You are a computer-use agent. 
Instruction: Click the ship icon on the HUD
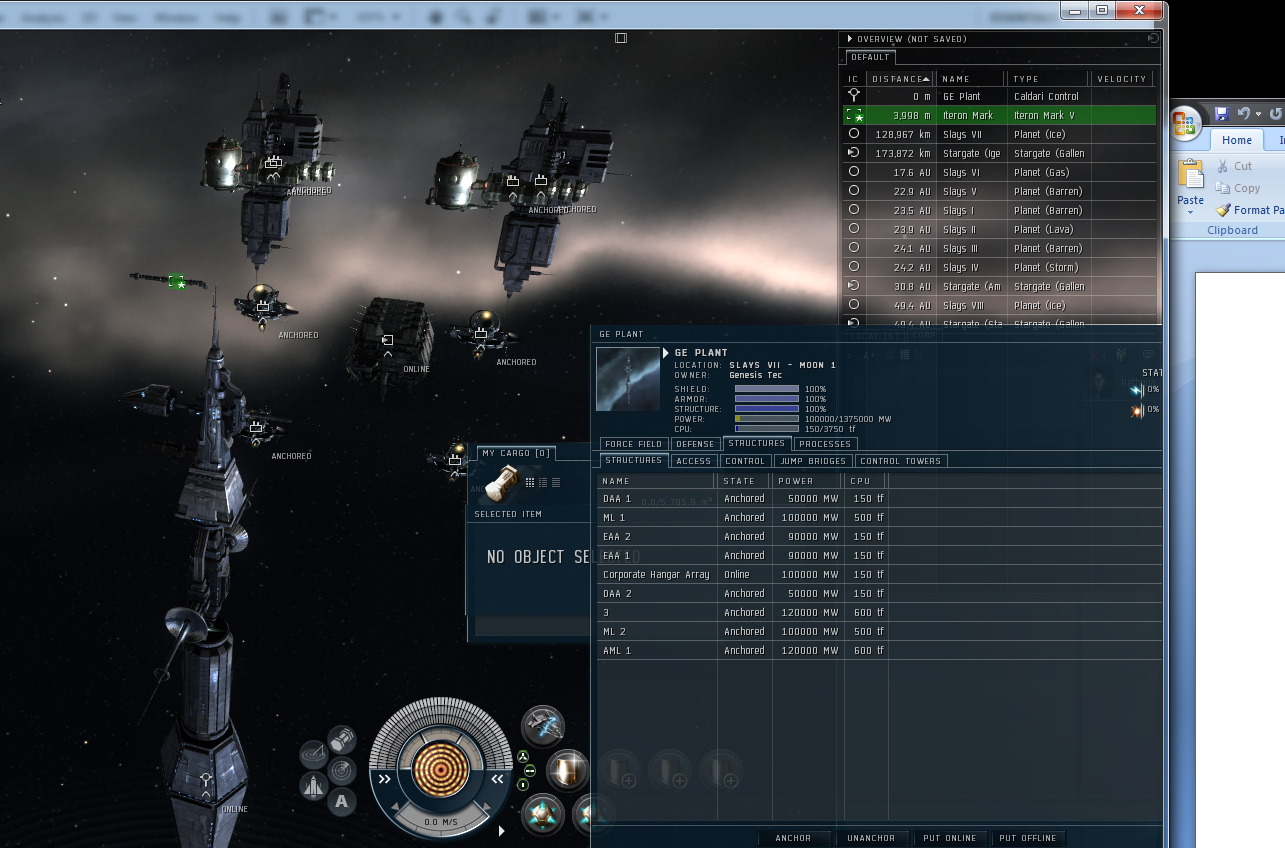(313, 786)
